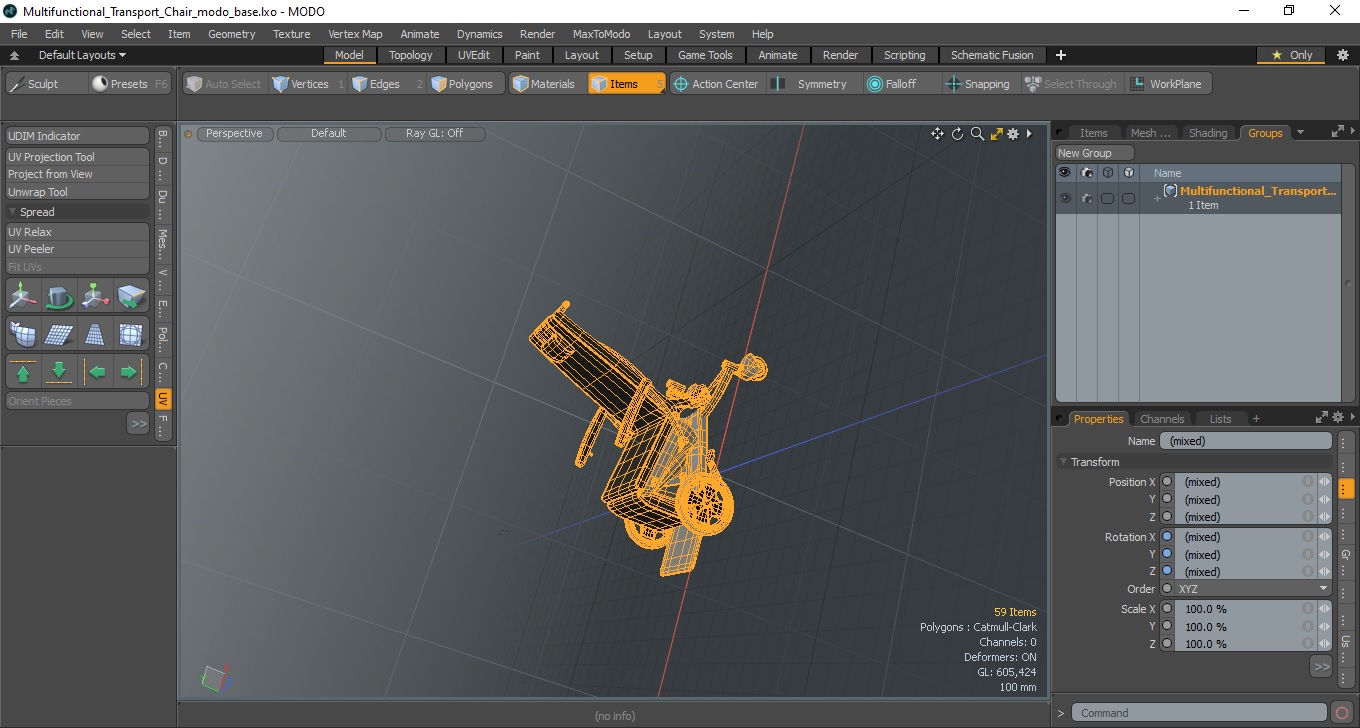Expand left tool panel with >> button
The height and width of the screenshot is (728, 1360).
(138, 424)
